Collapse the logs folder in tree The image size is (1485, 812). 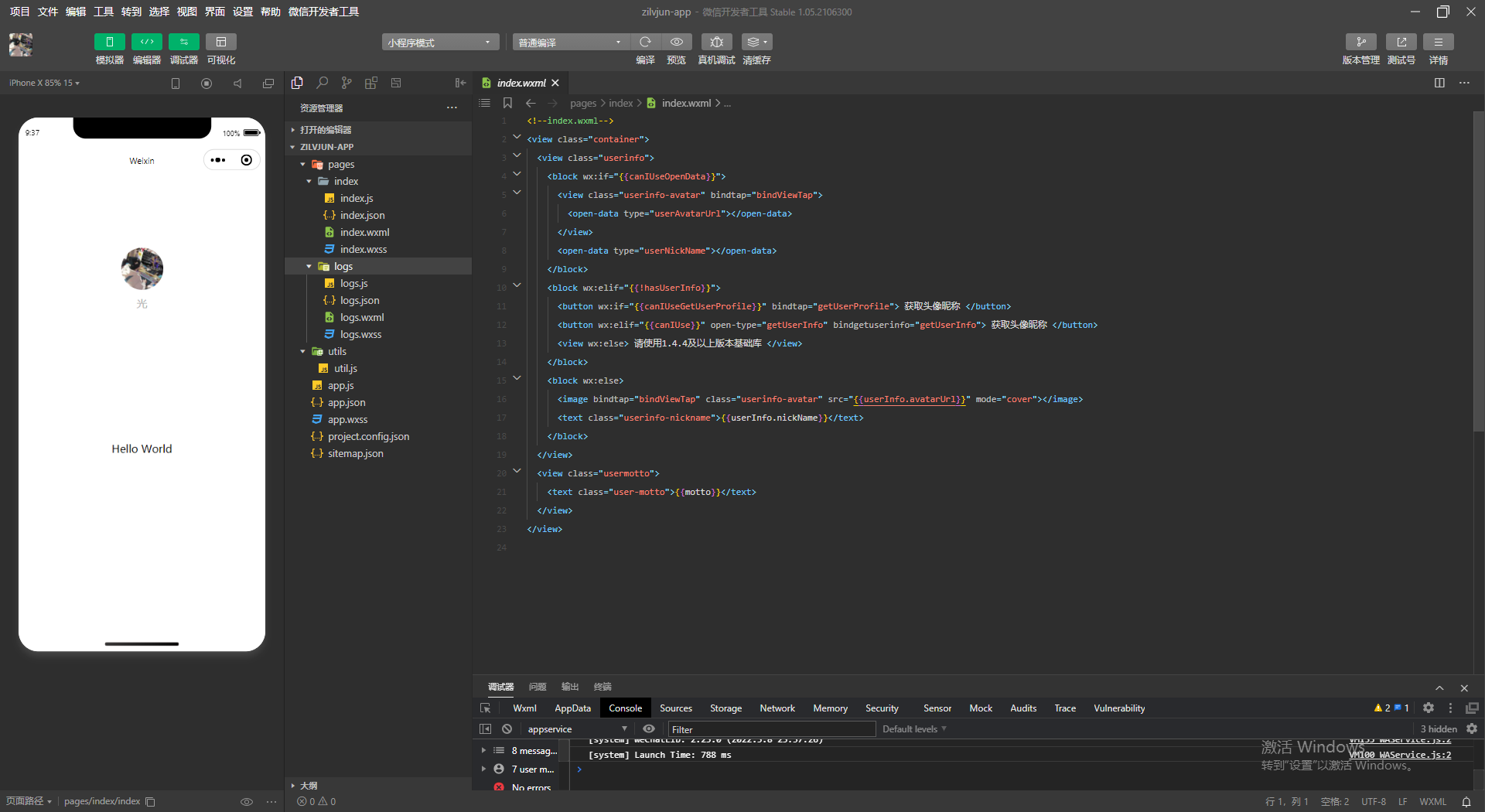coord(309,267)
